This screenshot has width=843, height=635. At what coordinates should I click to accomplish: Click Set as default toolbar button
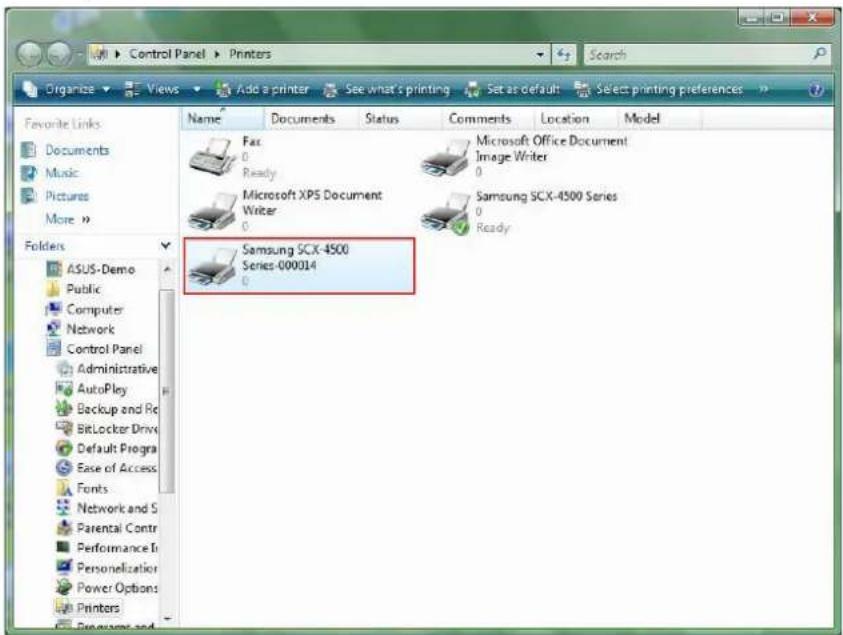(513, 89)
